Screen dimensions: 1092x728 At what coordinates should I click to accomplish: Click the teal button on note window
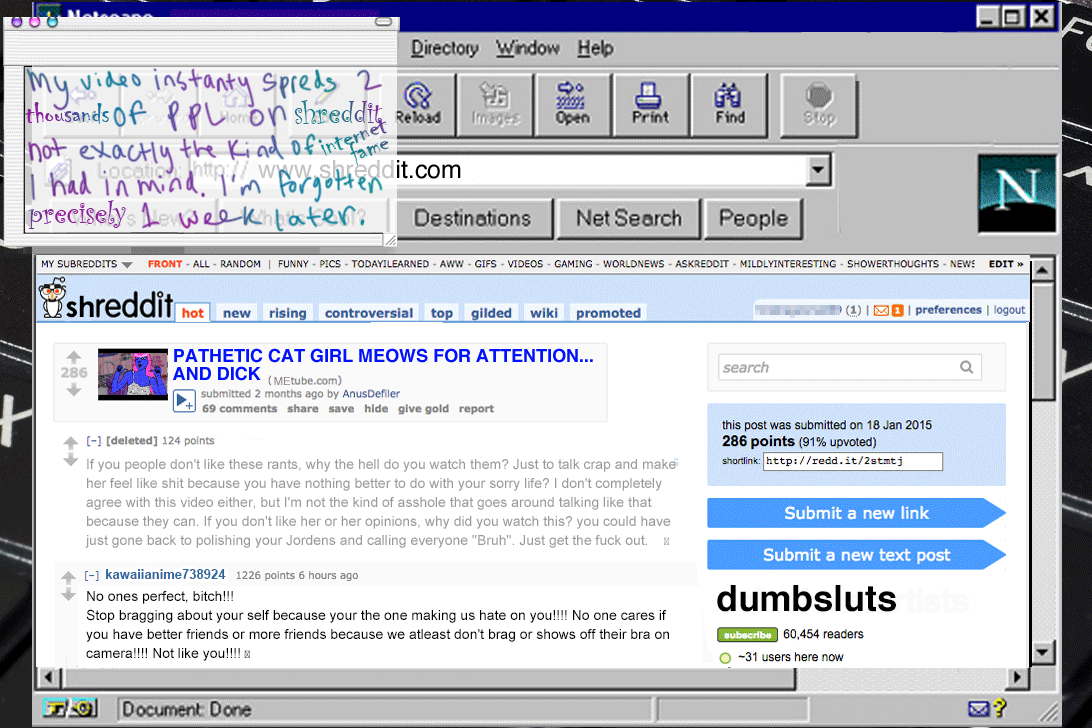[52, 21]
